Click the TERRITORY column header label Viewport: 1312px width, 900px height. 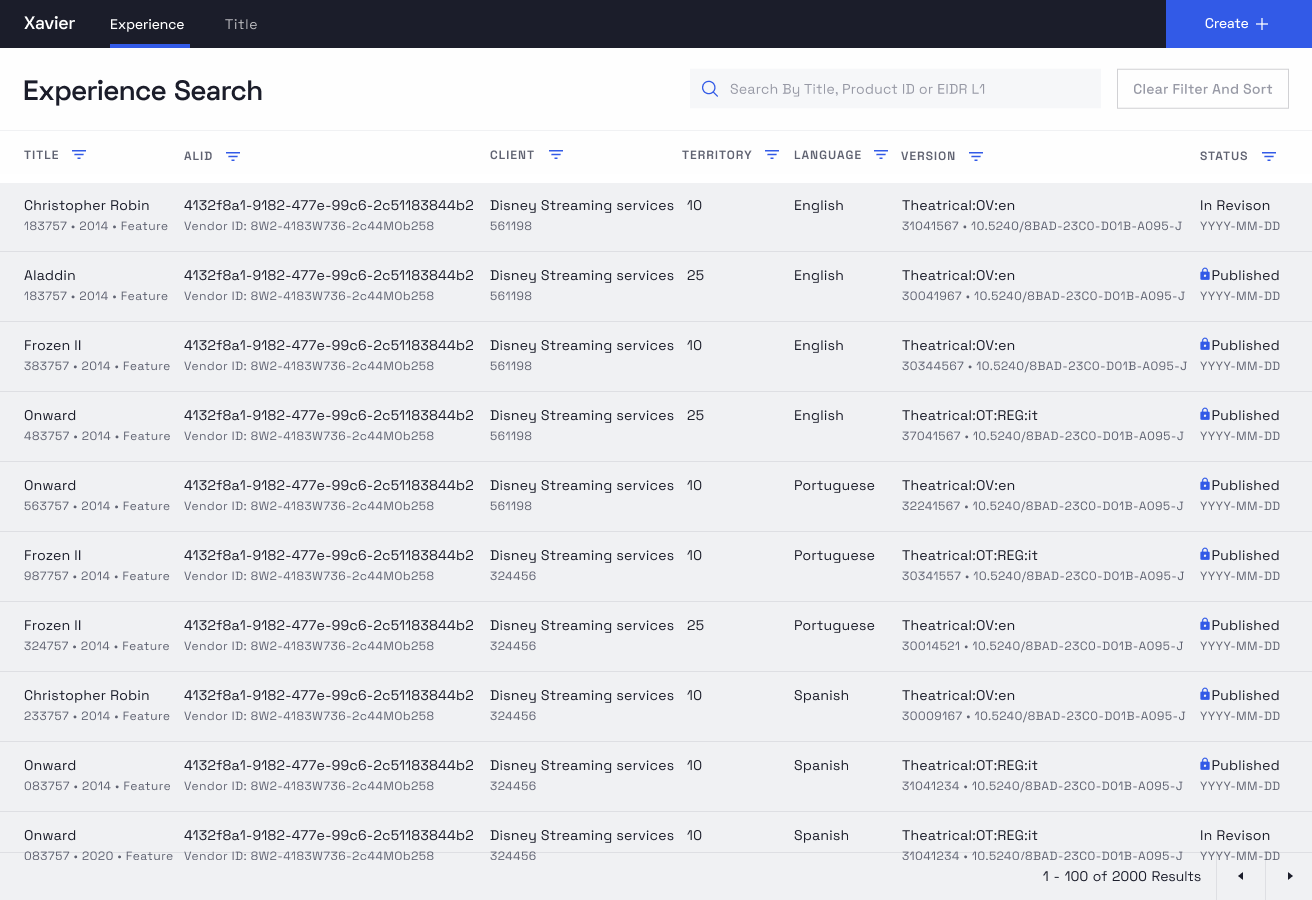coord(717,155)
